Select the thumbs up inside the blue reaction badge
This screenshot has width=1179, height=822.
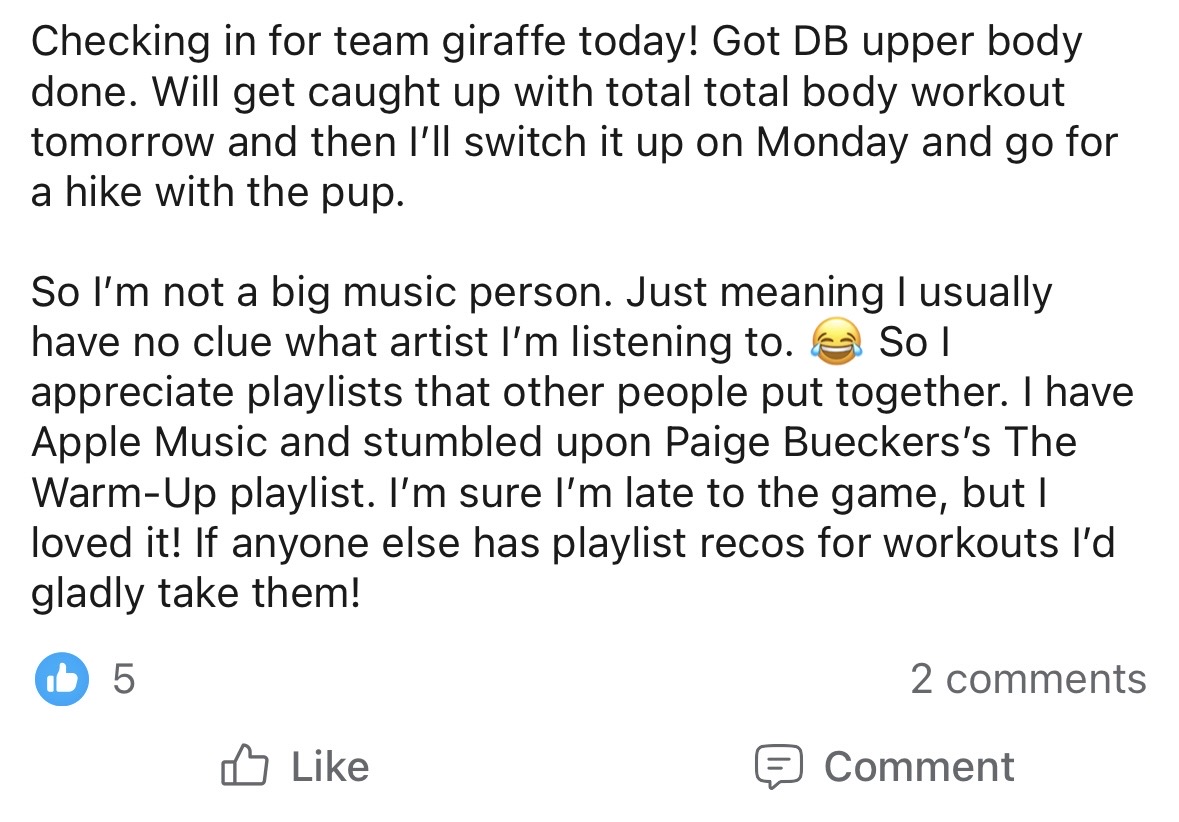60,680
